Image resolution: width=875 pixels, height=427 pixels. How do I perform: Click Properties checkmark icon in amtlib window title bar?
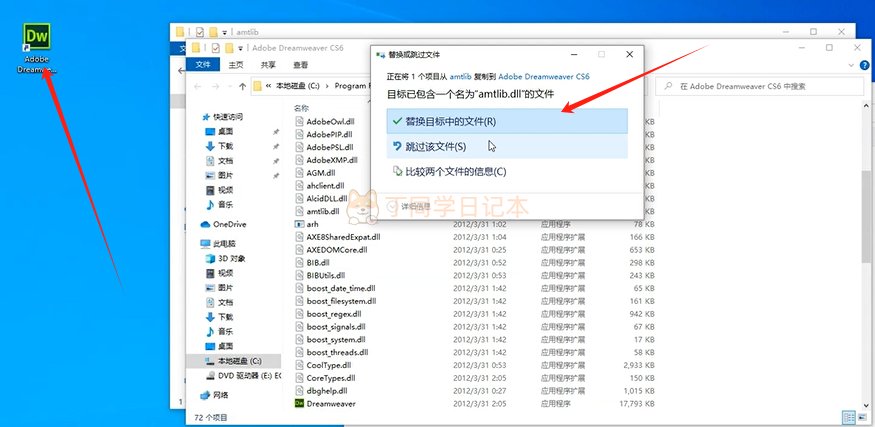(200, 32)
